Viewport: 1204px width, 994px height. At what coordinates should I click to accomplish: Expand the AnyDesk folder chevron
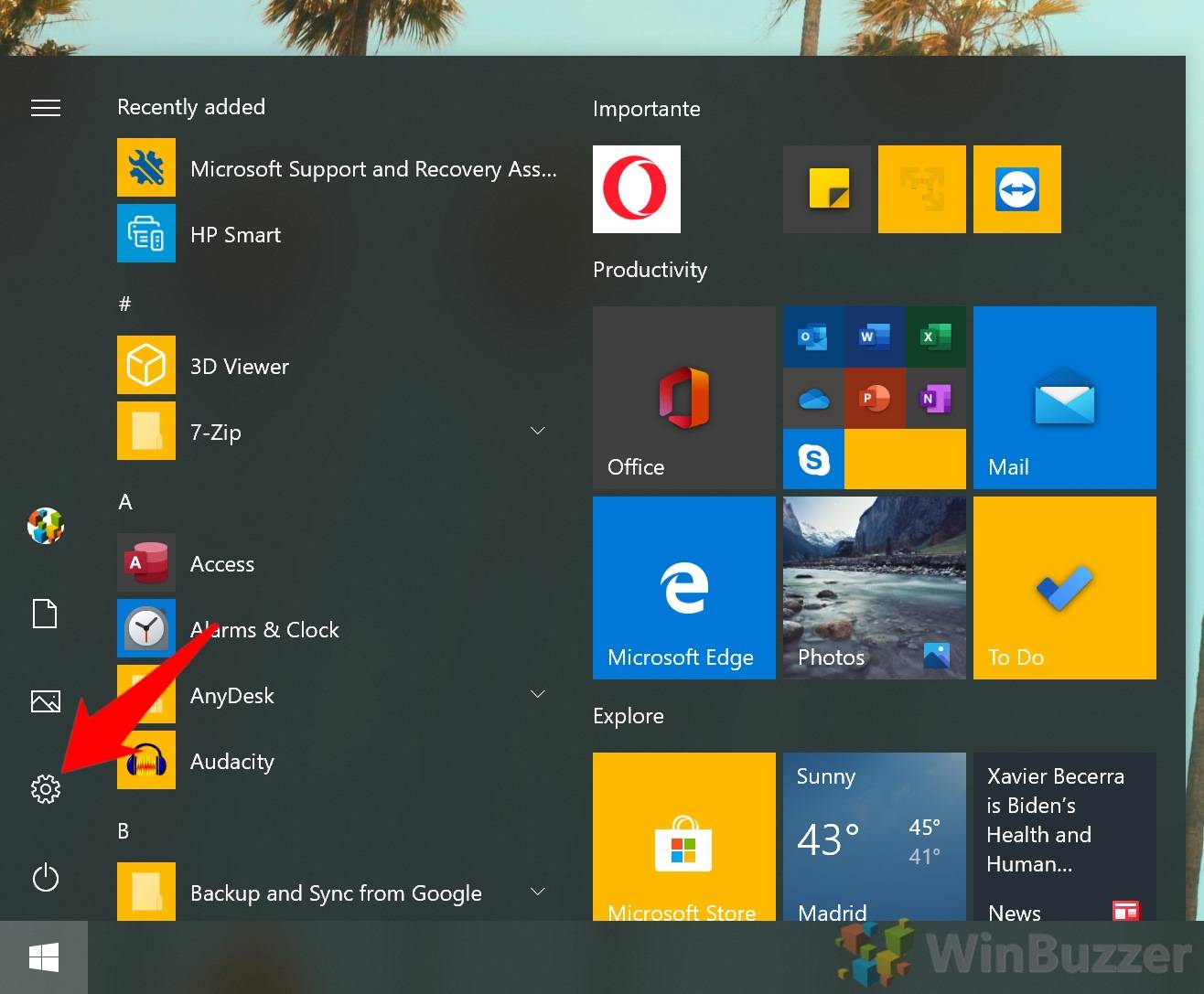coord(538,694)
